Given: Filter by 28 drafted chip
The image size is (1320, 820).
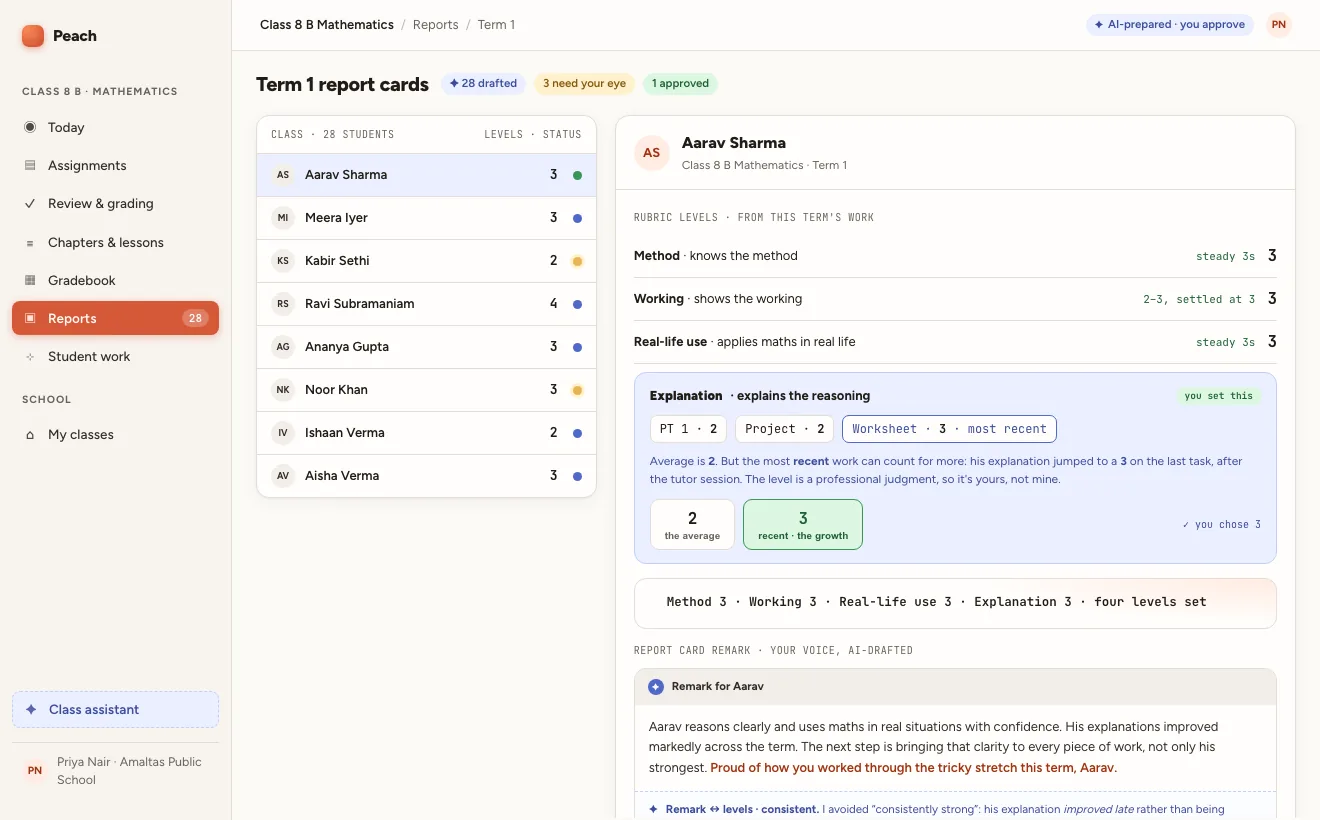Looking at the screenshot, I should click(x=484, y=83).
